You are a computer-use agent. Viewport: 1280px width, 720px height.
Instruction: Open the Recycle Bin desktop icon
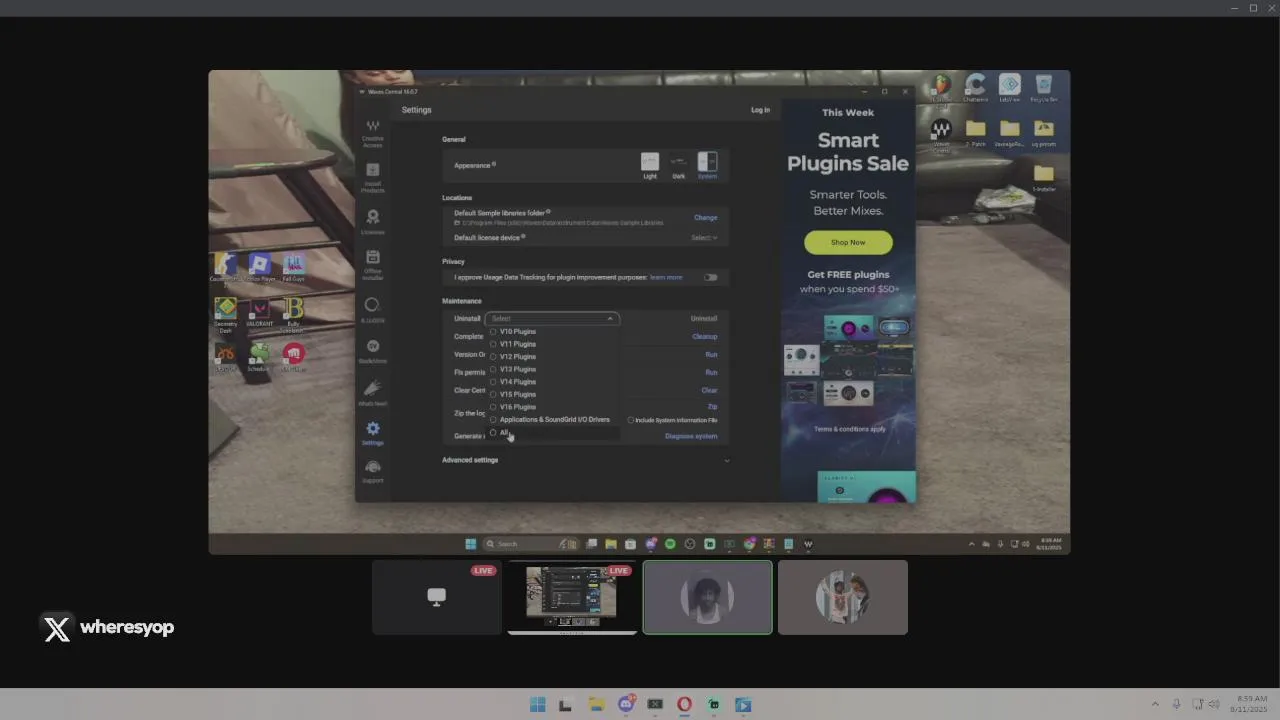click(x=1044, y=88)
